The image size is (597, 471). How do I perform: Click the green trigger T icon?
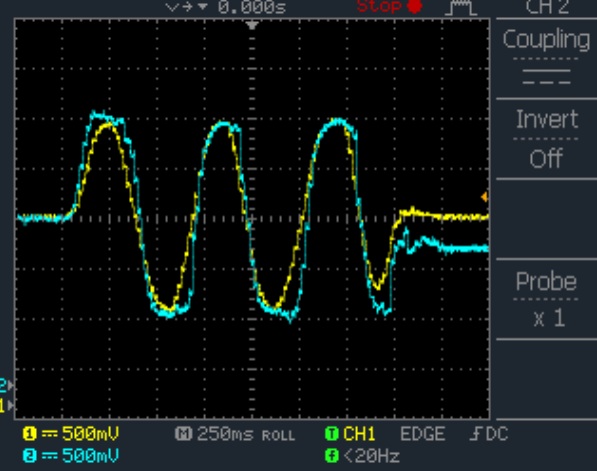pos(332,434)
